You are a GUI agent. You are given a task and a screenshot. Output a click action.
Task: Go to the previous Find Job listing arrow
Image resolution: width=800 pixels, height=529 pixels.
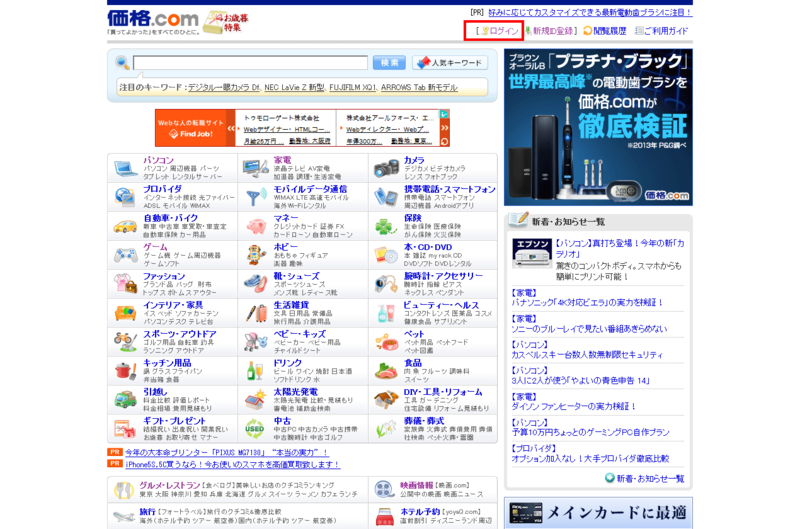[x=231, y=128]
